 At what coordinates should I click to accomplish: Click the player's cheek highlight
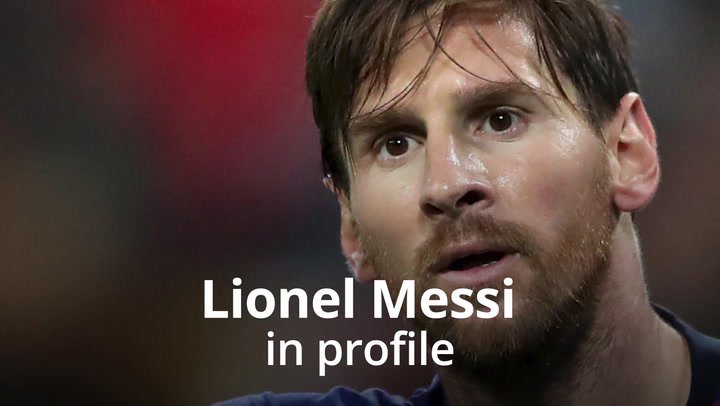(565, 152)
